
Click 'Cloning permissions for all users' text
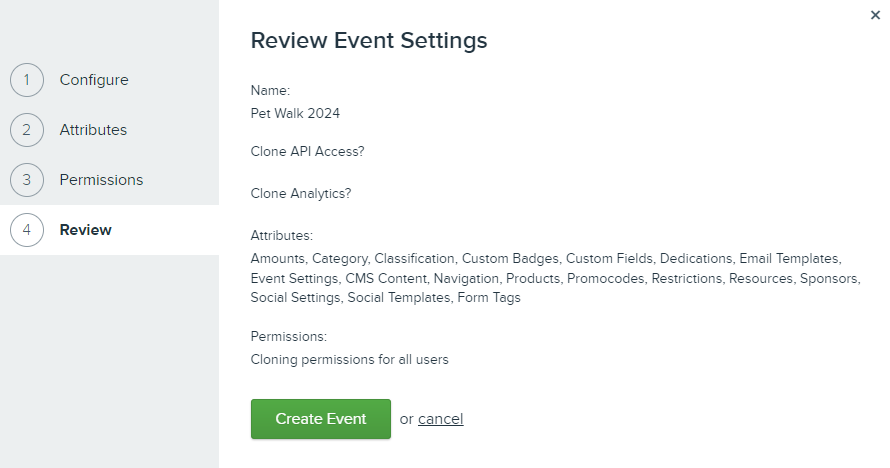[x=349, y=360]
